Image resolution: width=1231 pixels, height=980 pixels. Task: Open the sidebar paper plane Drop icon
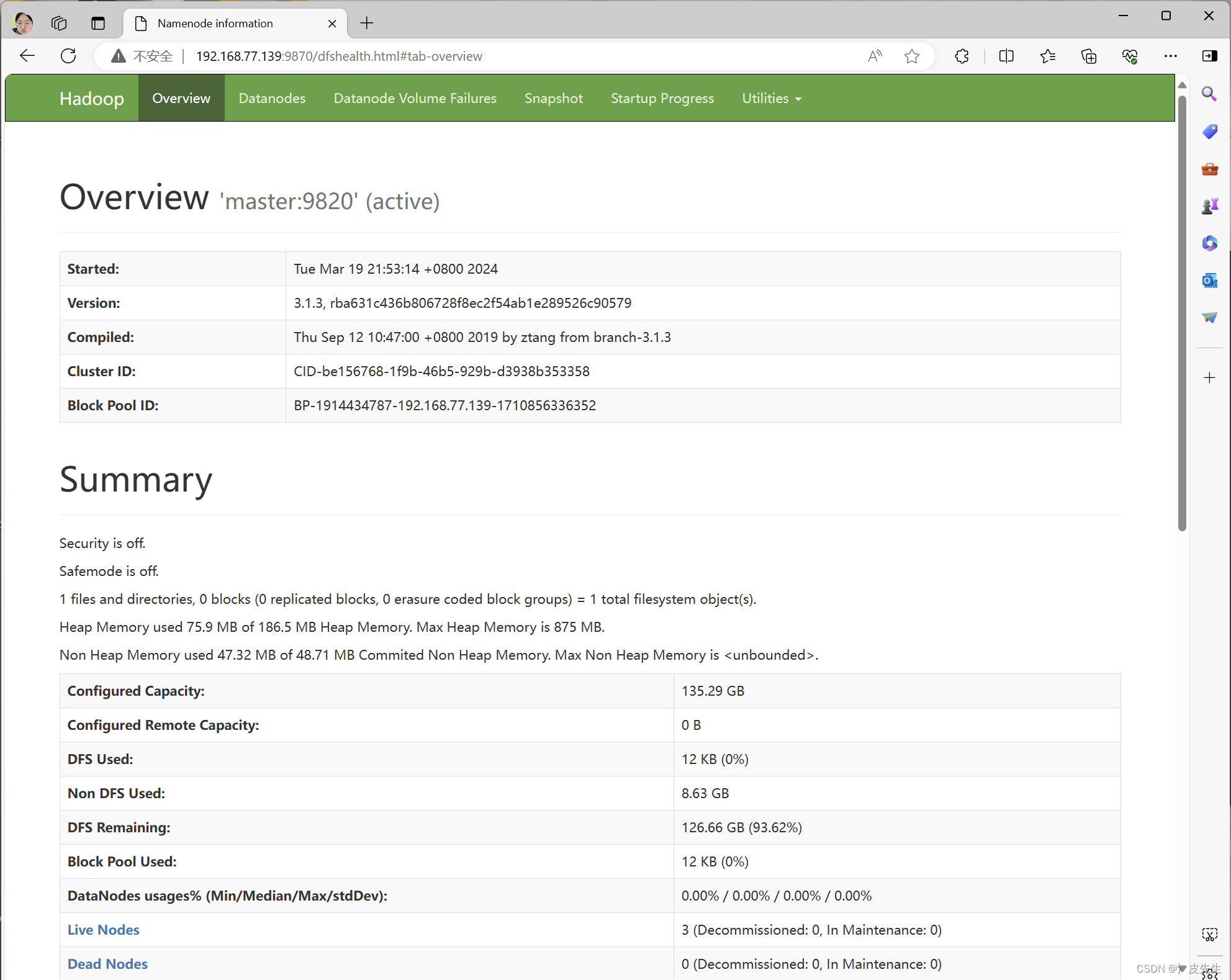[x=1209, y=317]
